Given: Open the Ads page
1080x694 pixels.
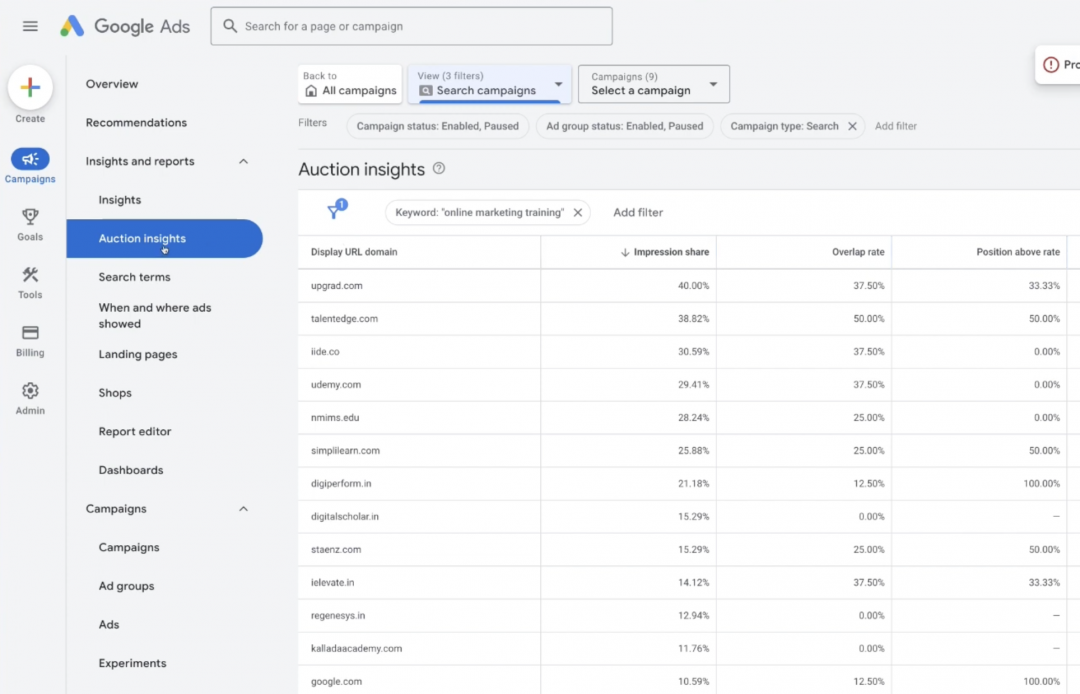Looking at the screenshot, I should point(109,624).
